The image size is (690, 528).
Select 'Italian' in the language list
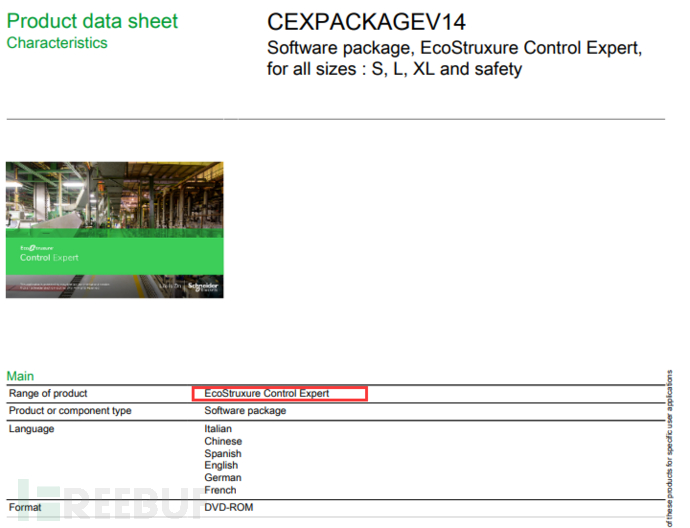pyautogui.click(x=218, y=429)
